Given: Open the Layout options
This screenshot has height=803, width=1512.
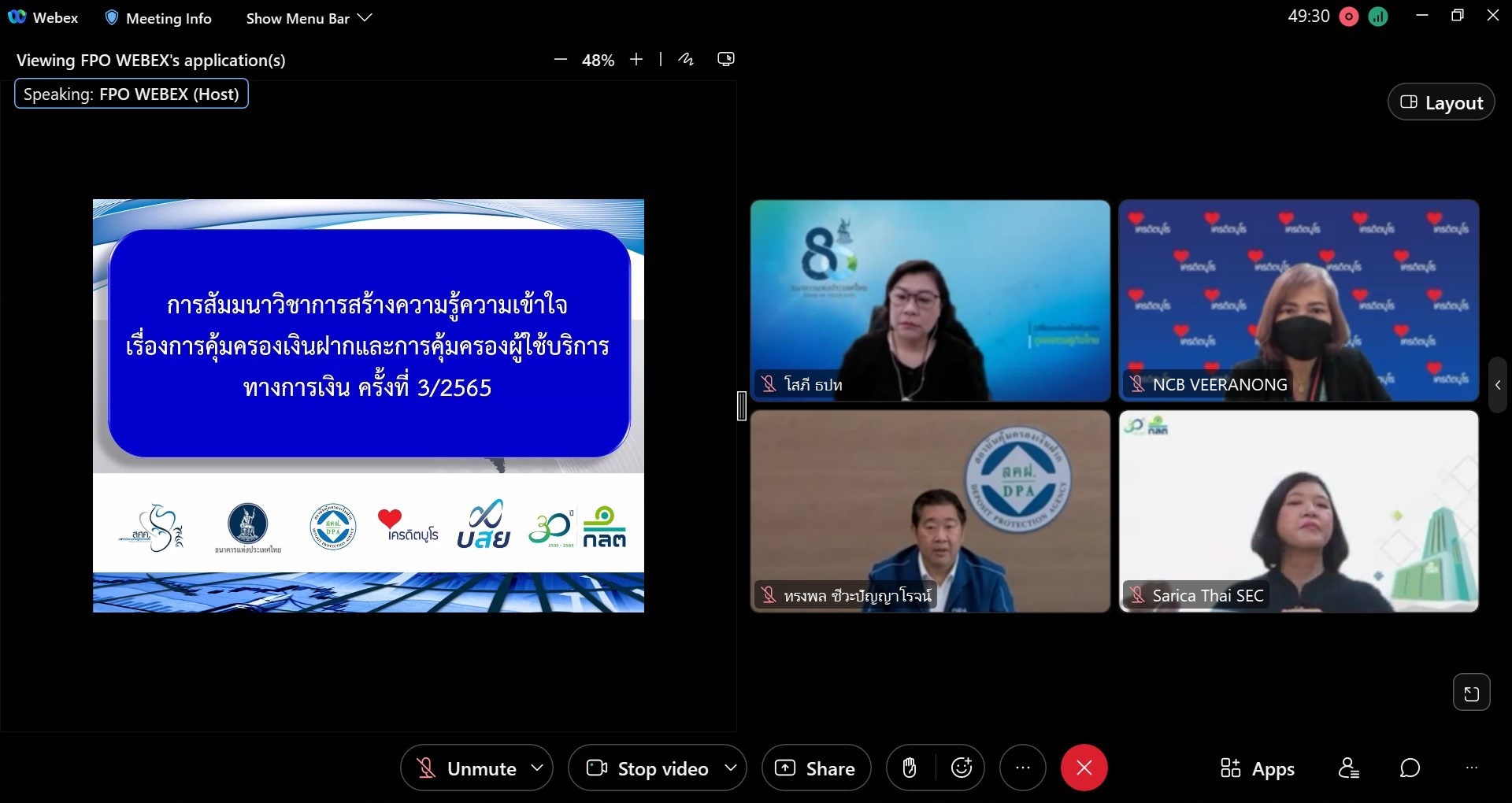Looking at the screenshot, I should point(1441,102).
